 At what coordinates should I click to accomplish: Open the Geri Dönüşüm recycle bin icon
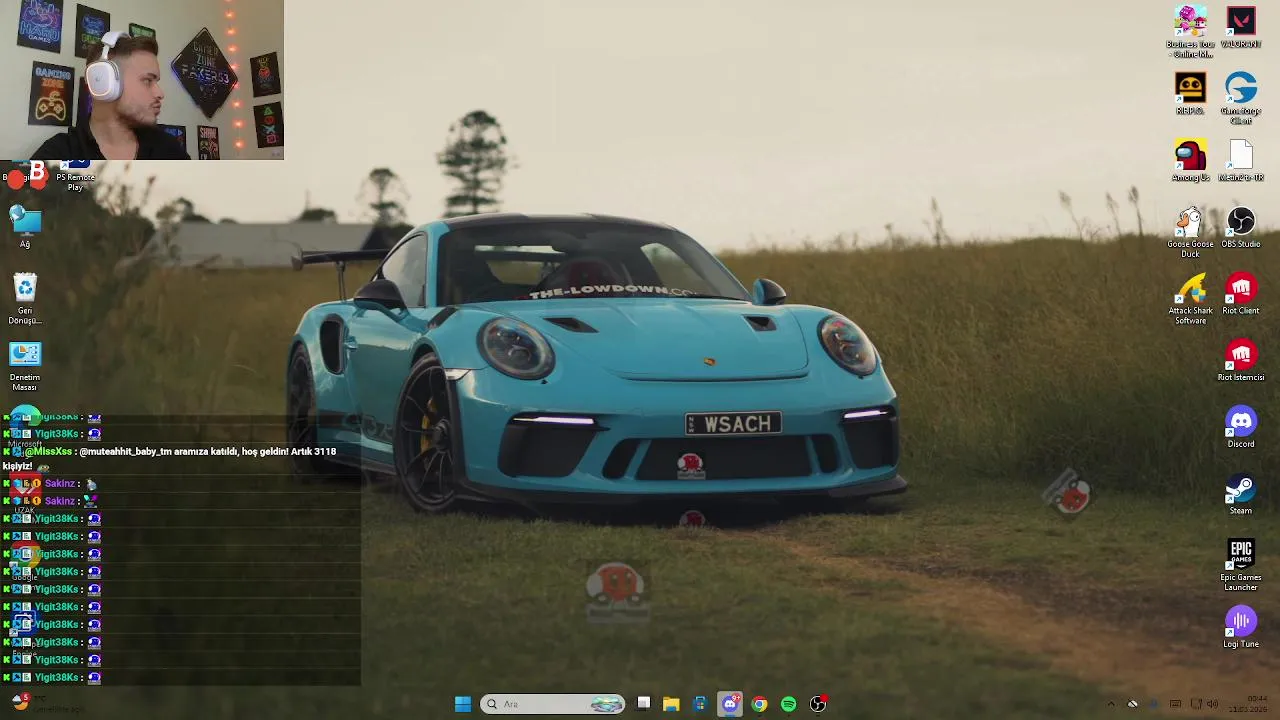[x=25, y=299]
